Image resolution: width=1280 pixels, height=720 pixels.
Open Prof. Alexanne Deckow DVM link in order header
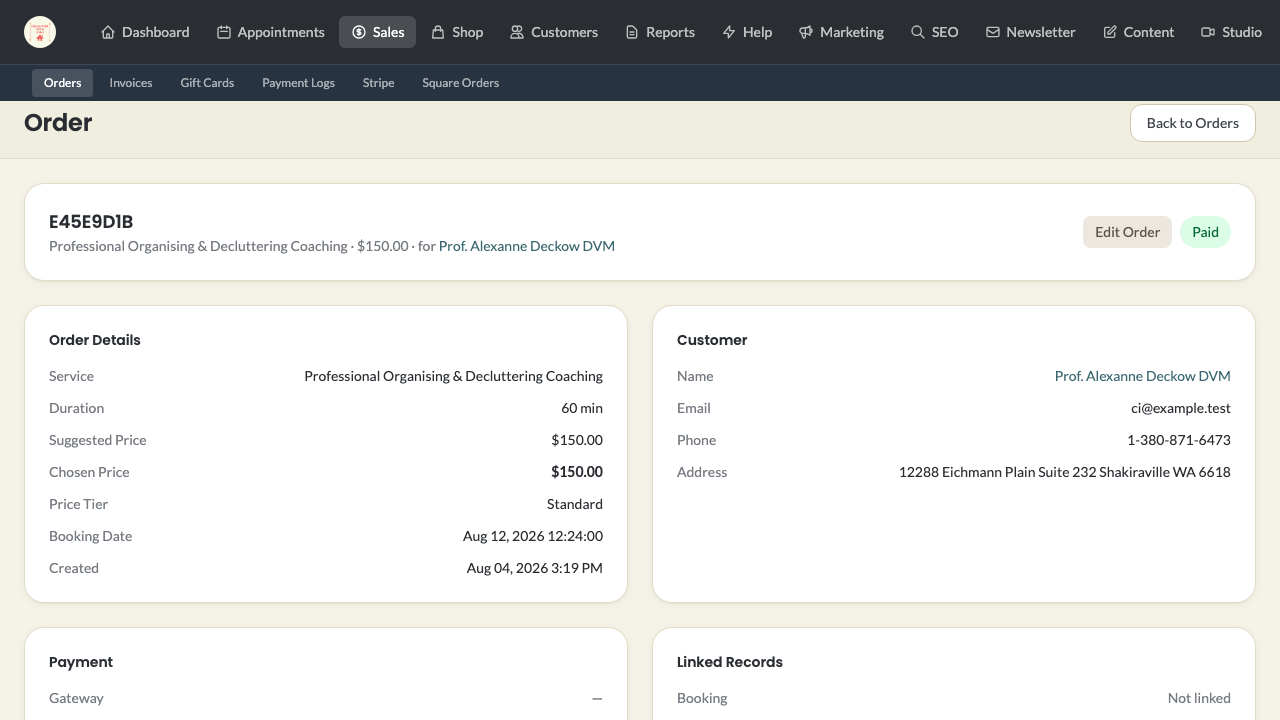pyautogui.click(x=527, y=246)
